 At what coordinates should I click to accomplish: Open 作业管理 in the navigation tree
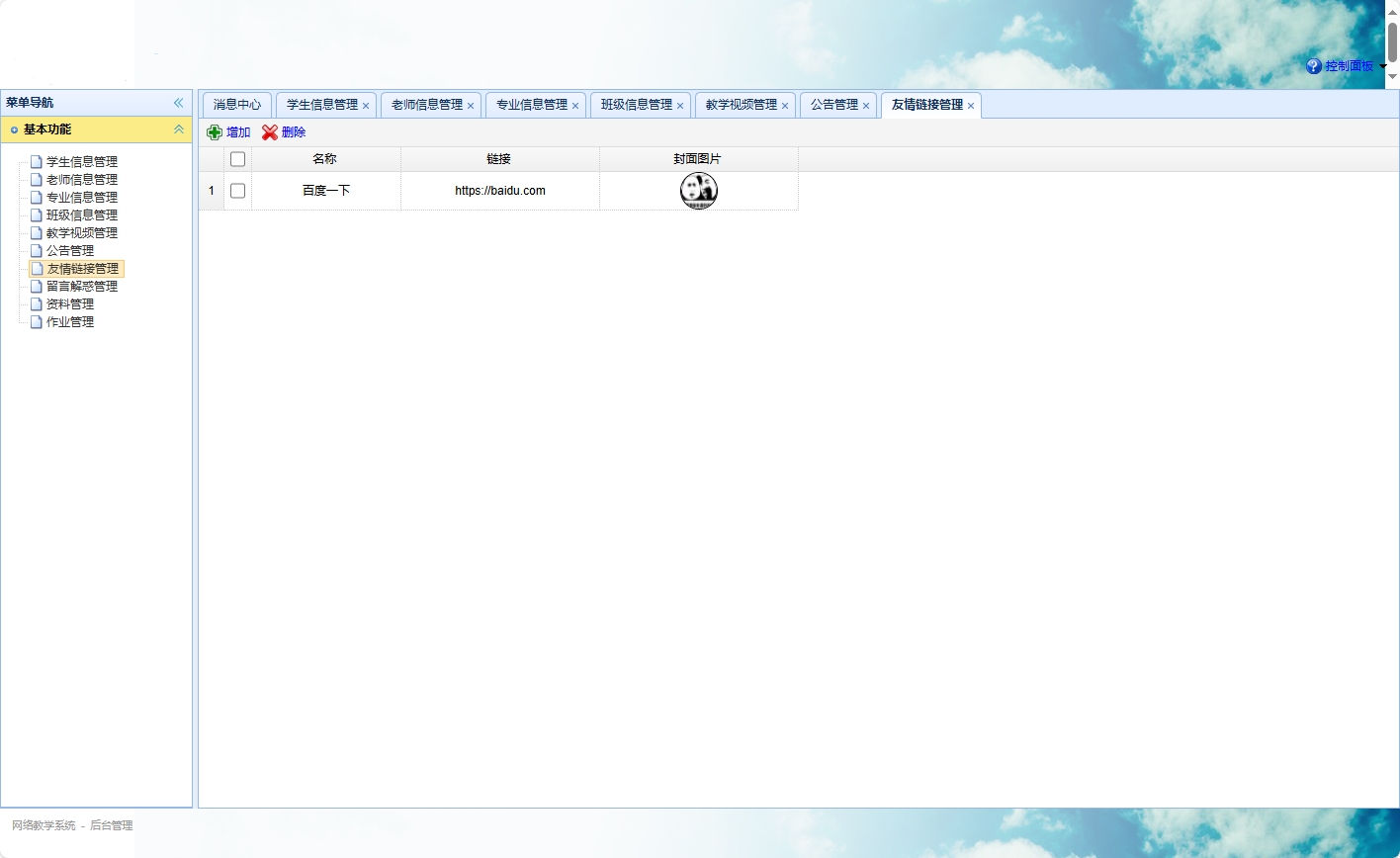70,322
